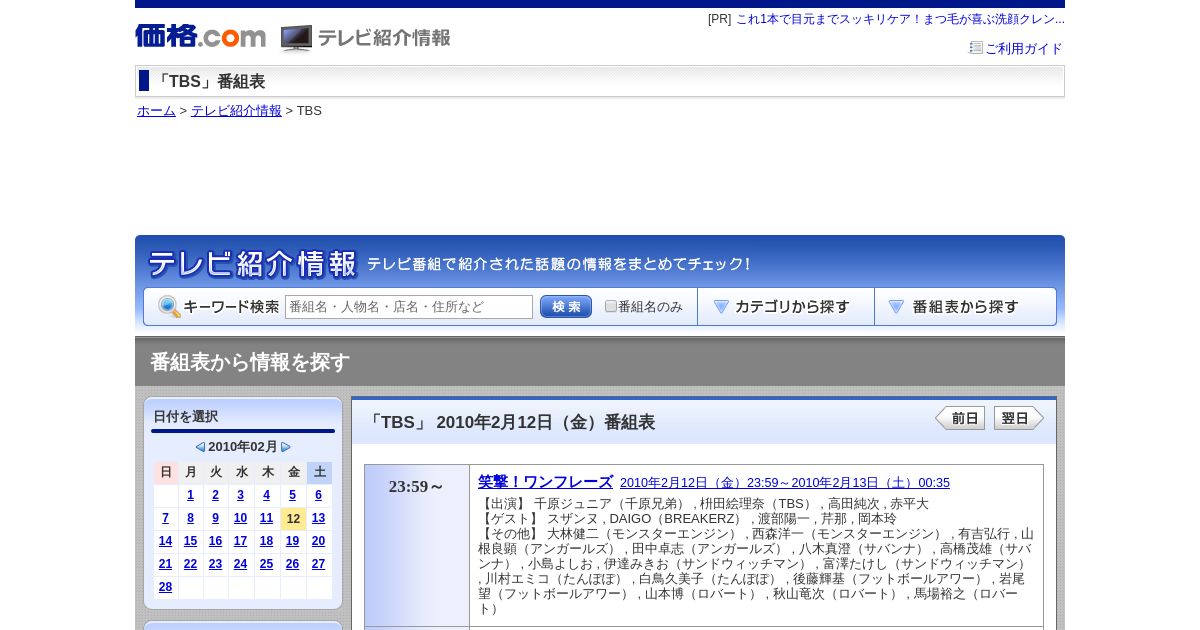
Task: Select February 26 in calendar
Action: [x=293, y=564]
